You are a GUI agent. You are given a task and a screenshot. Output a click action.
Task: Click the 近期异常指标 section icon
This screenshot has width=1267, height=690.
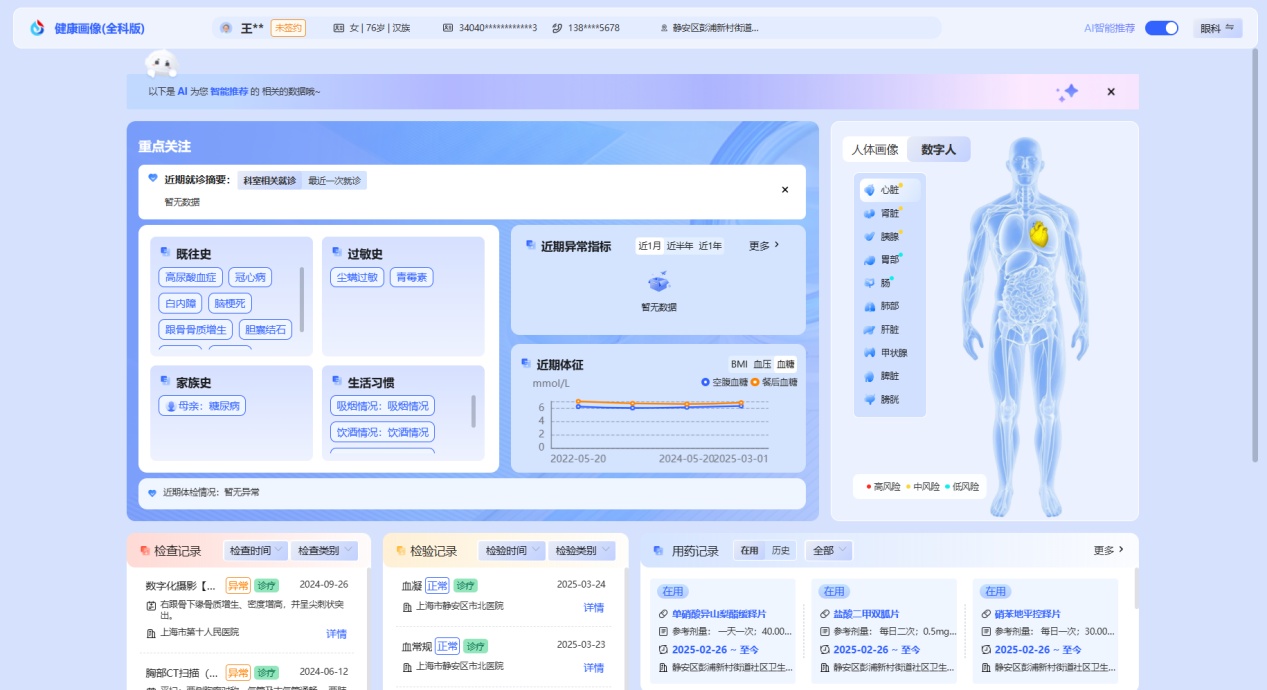pos(530,245)
